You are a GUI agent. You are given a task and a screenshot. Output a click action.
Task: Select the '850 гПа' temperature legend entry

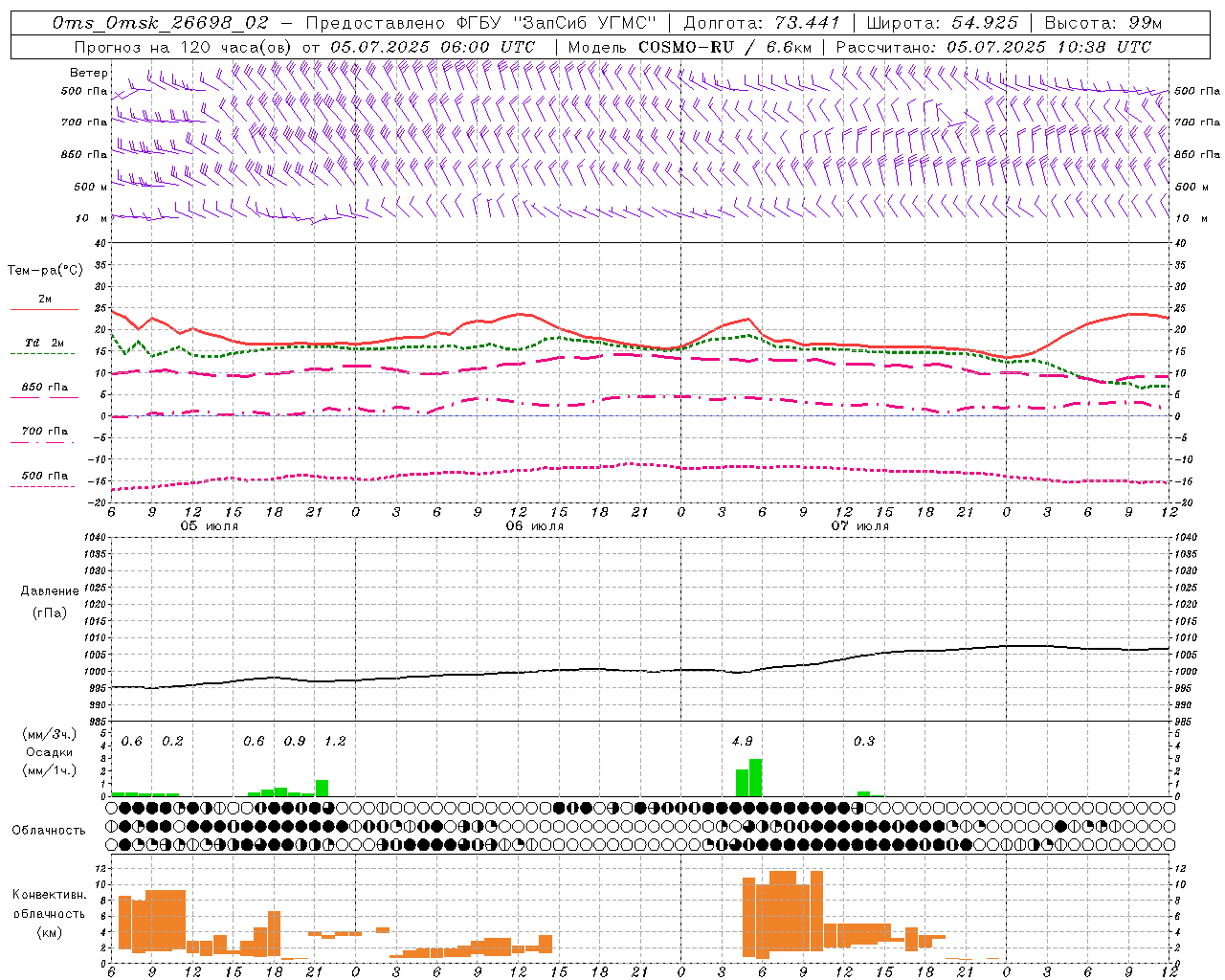click(45, 388)
